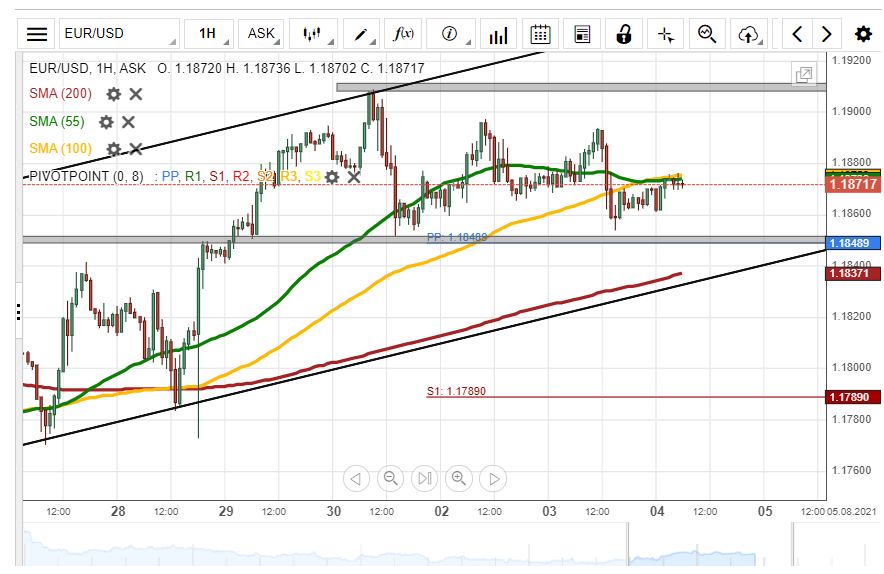Pop out the chart into new window
884x574 pixels.
coord(804,74)
